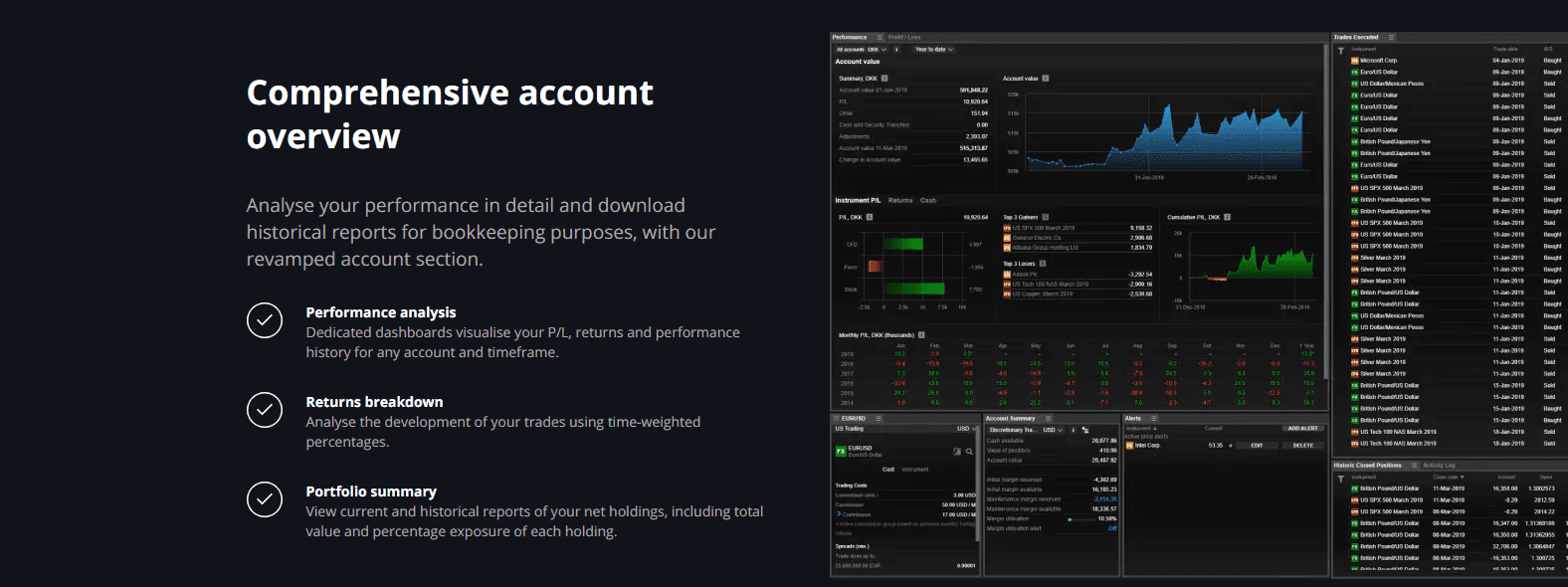Open the Year to date period dropdown
Screen dimensions: 1568x587
click(x=933, y=49)
